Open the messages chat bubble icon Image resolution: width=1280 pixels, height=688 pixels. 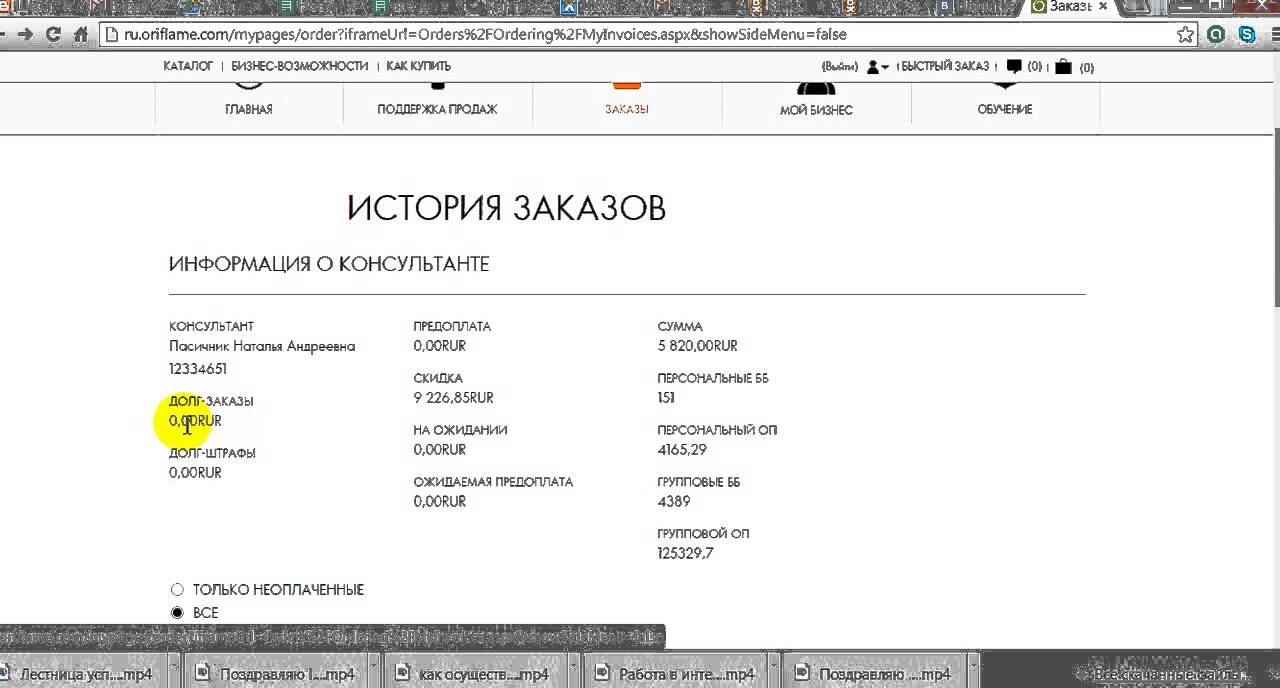coord(1014,67)
